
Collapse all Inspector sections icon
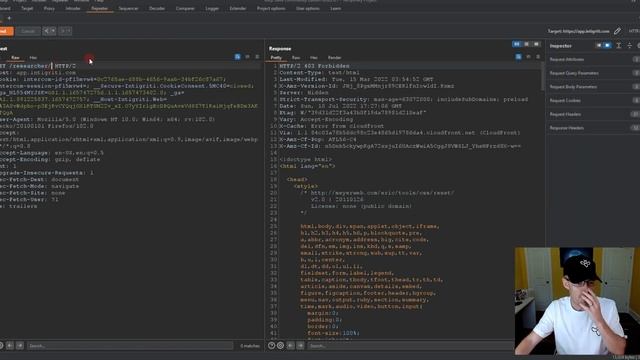(x=629, y=46)
